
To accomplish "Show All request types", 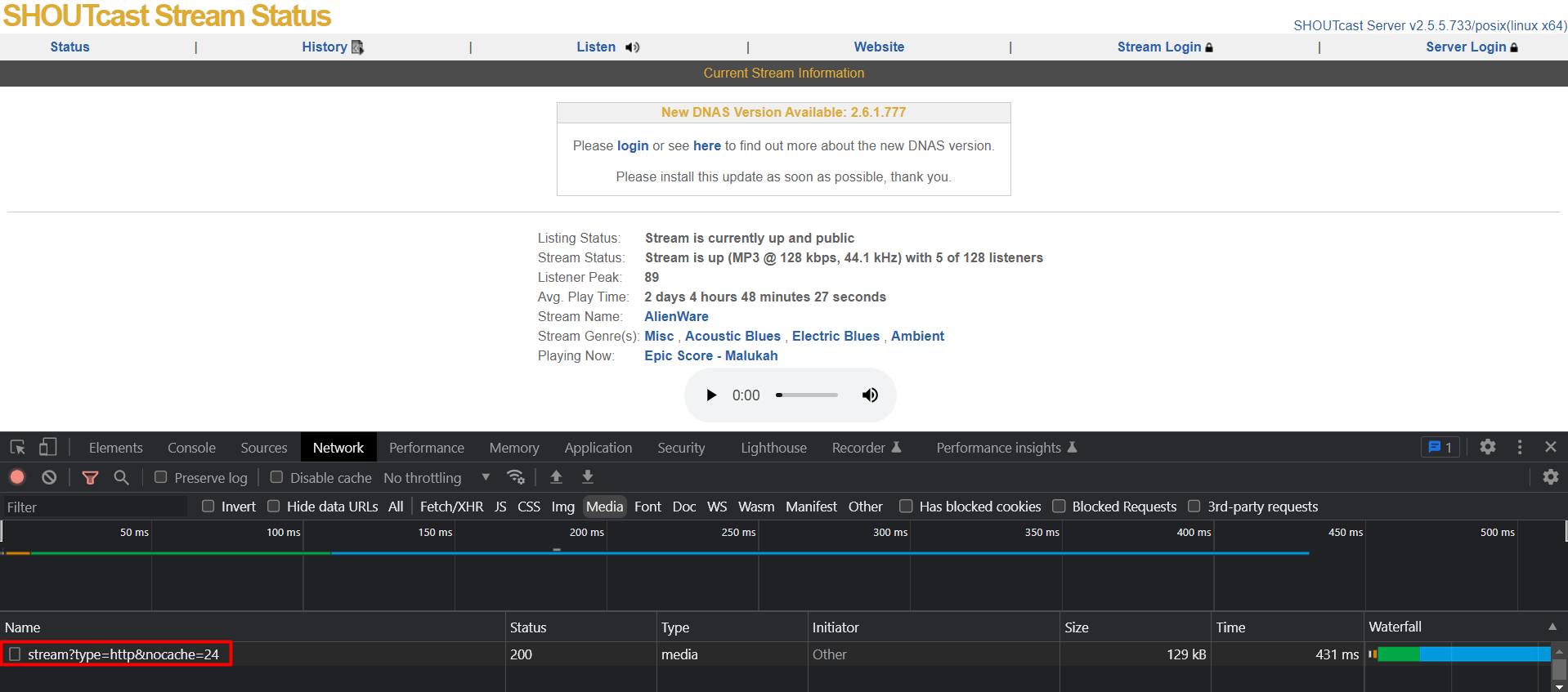I will coord(396,507).
